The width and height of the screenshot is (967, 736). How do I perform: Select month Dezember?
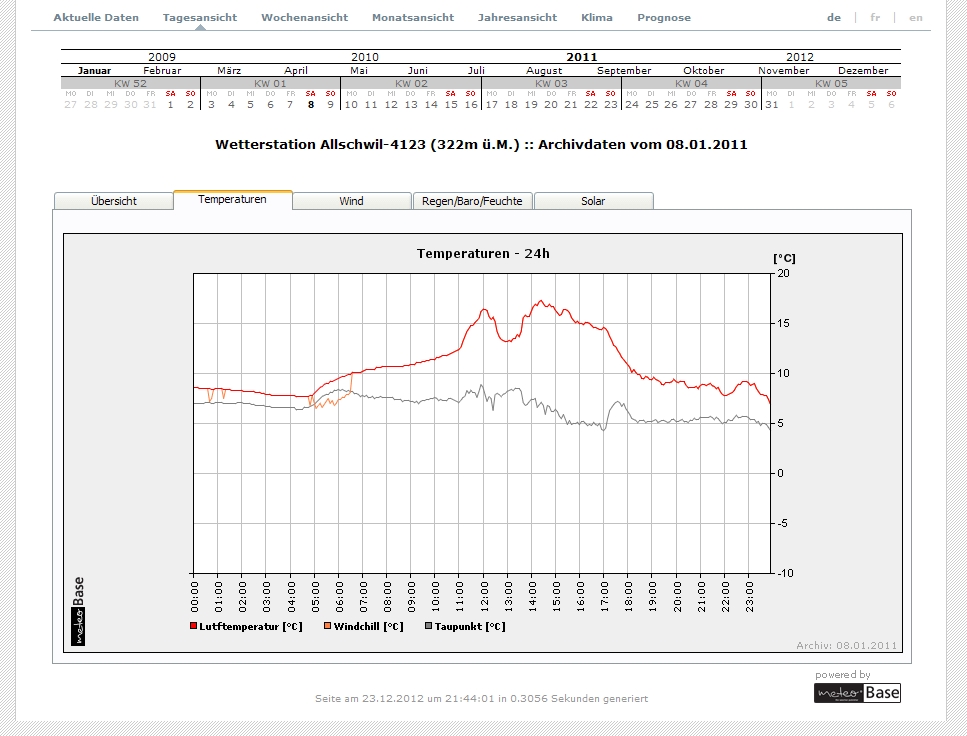coord(863,70)
